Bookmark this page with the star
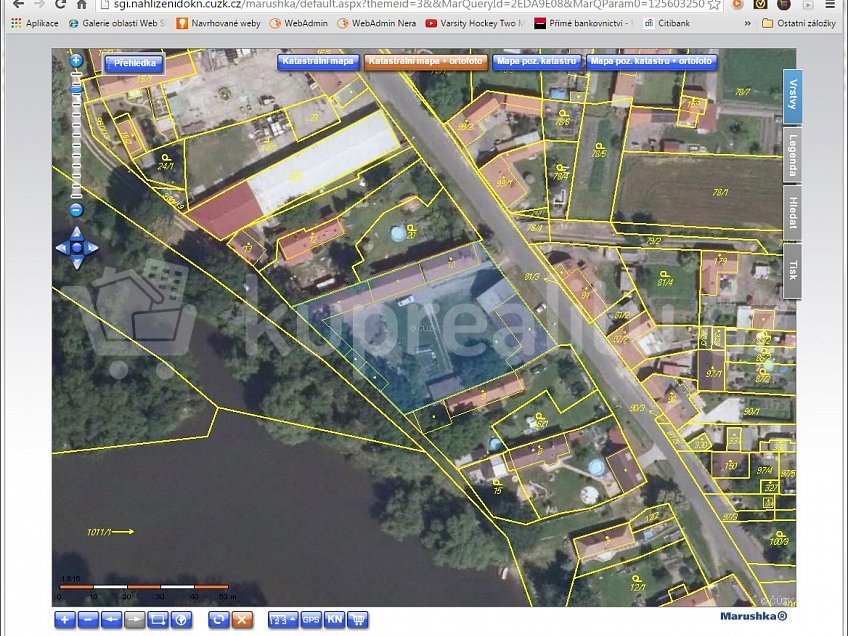 [713, 5]
